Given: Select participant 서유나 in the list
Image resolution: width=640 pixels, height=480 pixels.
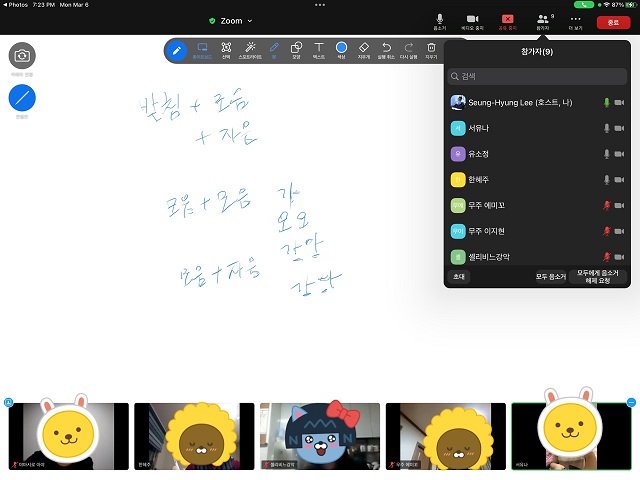Looking at the screenshot, I should (537, 128).
